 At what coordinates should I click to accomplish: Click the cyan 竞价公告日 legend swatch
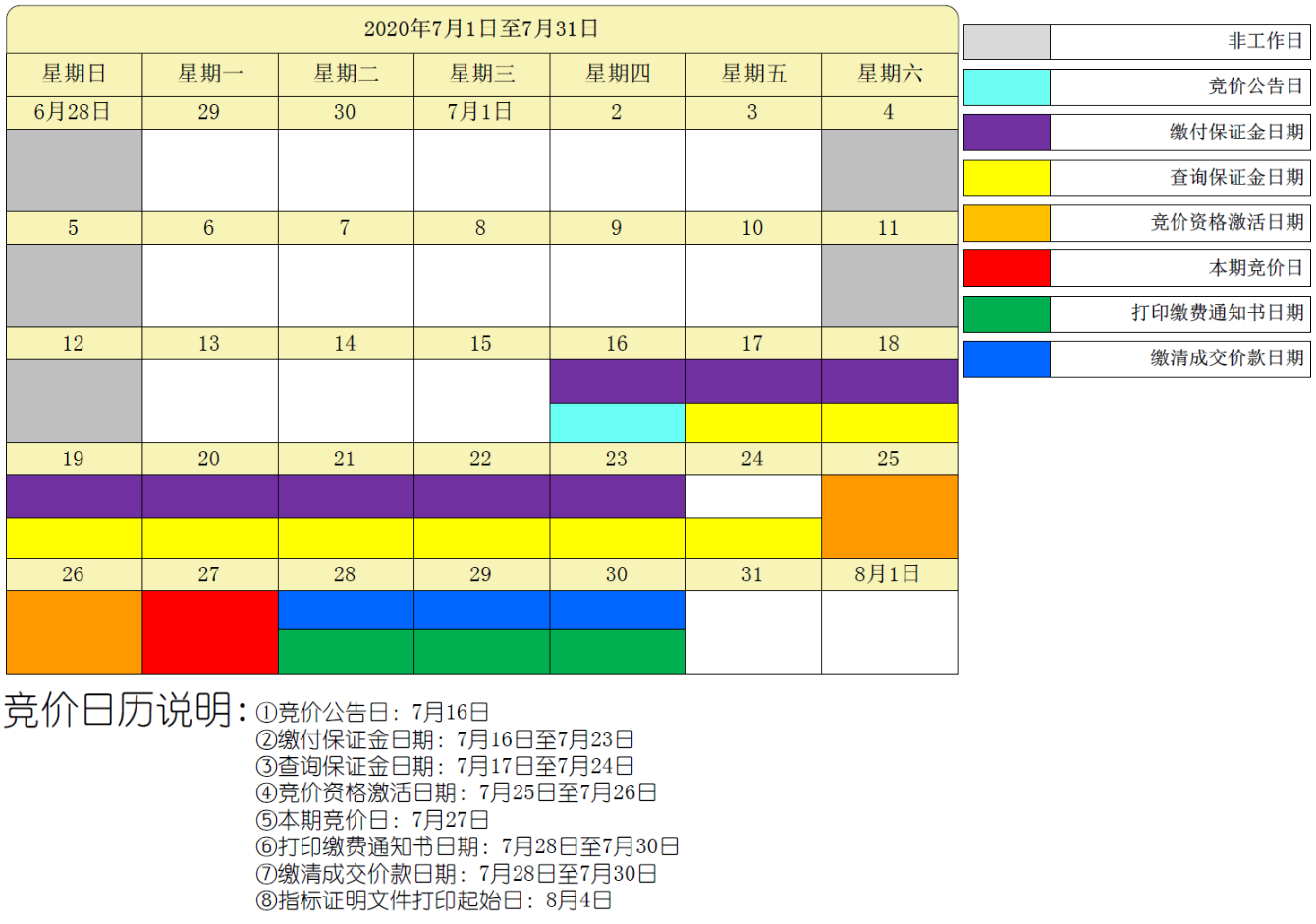[x=1007, y=87]
